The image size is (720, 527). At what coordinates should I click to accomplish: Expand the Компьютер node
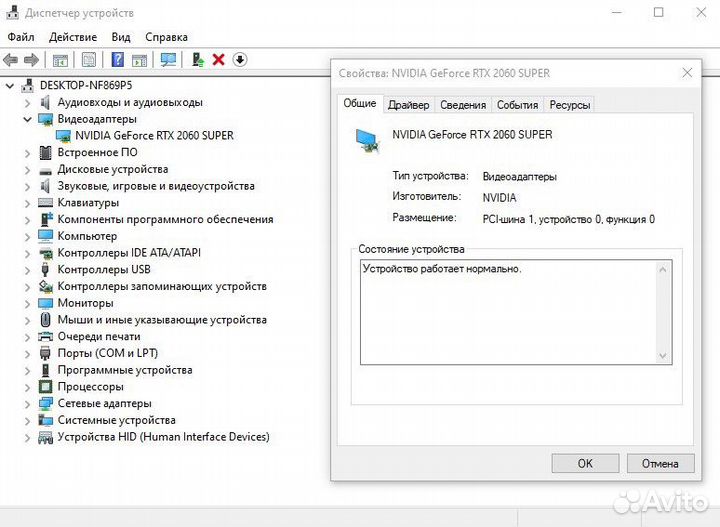[x=28, y=236]
